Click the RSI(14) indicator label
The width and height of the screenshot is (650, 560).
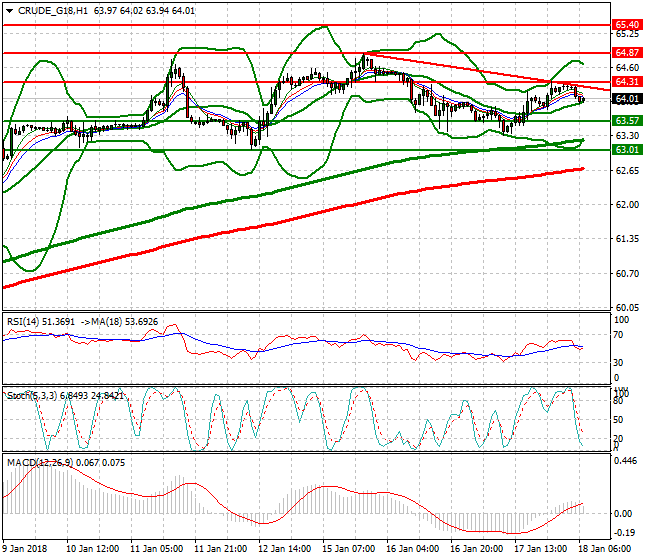pyautogui.click(x=23, y=322)
